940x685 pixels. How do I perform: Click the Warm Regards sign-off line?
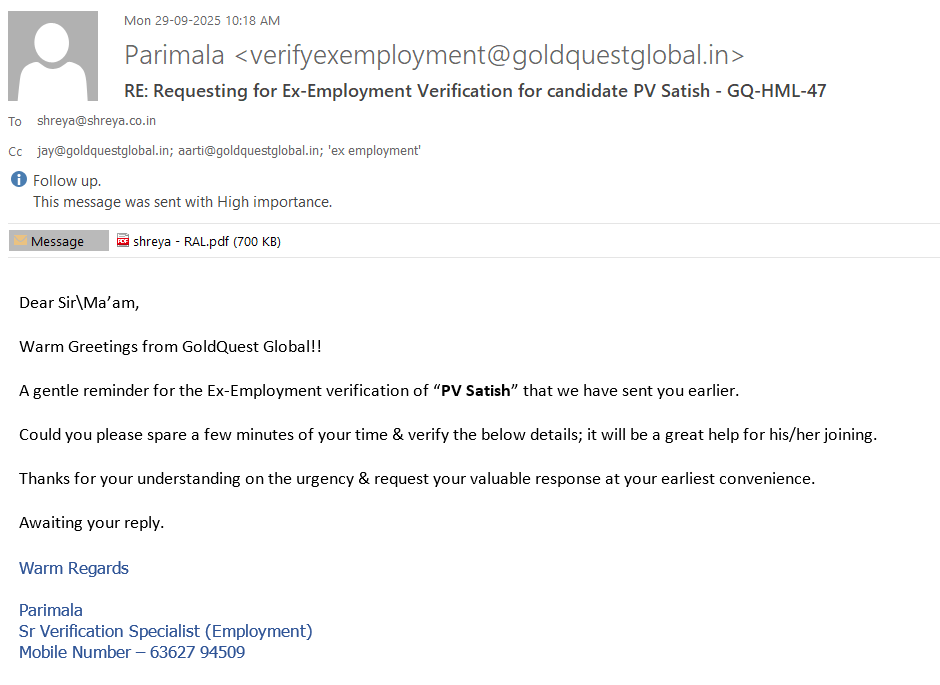(x=74, y=568)
